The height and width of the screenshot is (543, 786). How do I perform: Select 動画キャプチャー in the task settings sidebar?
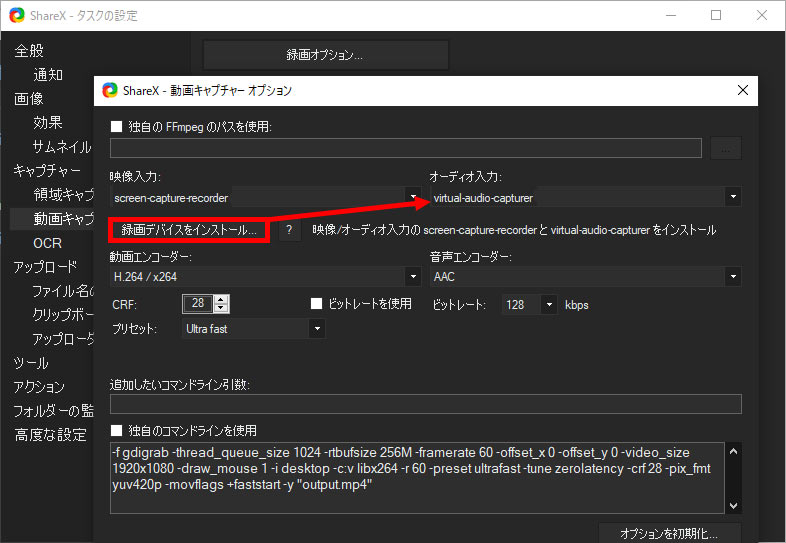click(63, 219)
